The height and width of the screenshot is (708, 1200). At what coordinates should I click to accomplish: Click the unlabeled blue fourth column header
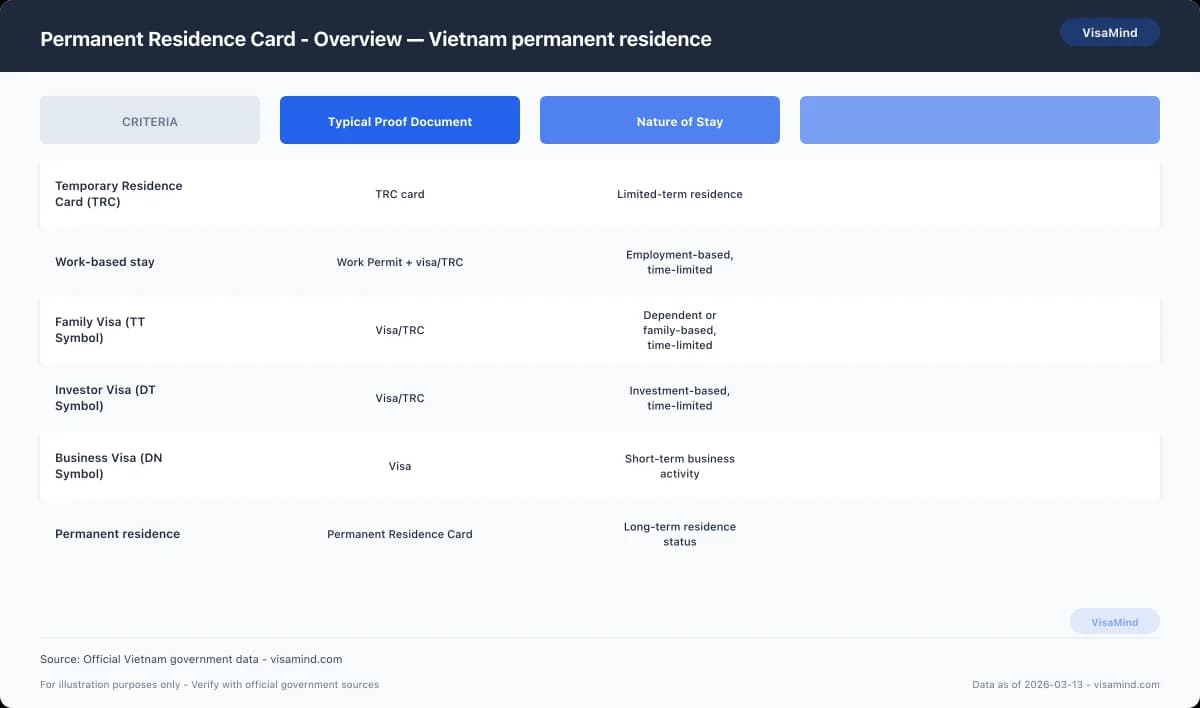pos(979,119)
